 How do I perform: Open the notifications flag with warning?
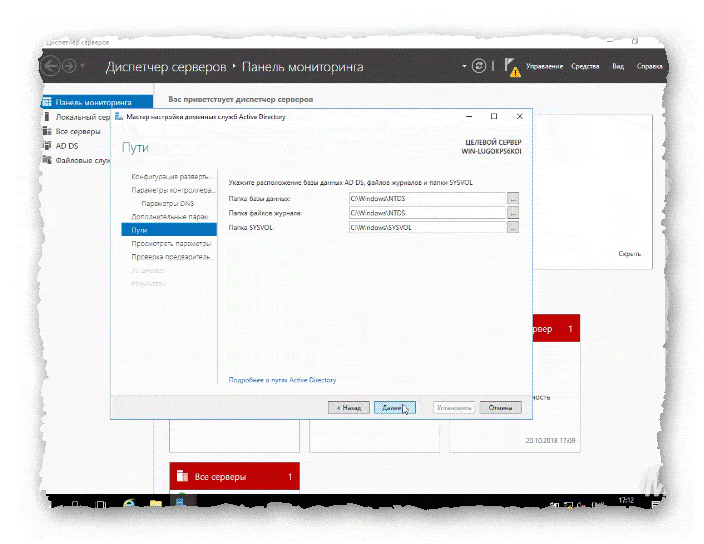pos(510,66)
